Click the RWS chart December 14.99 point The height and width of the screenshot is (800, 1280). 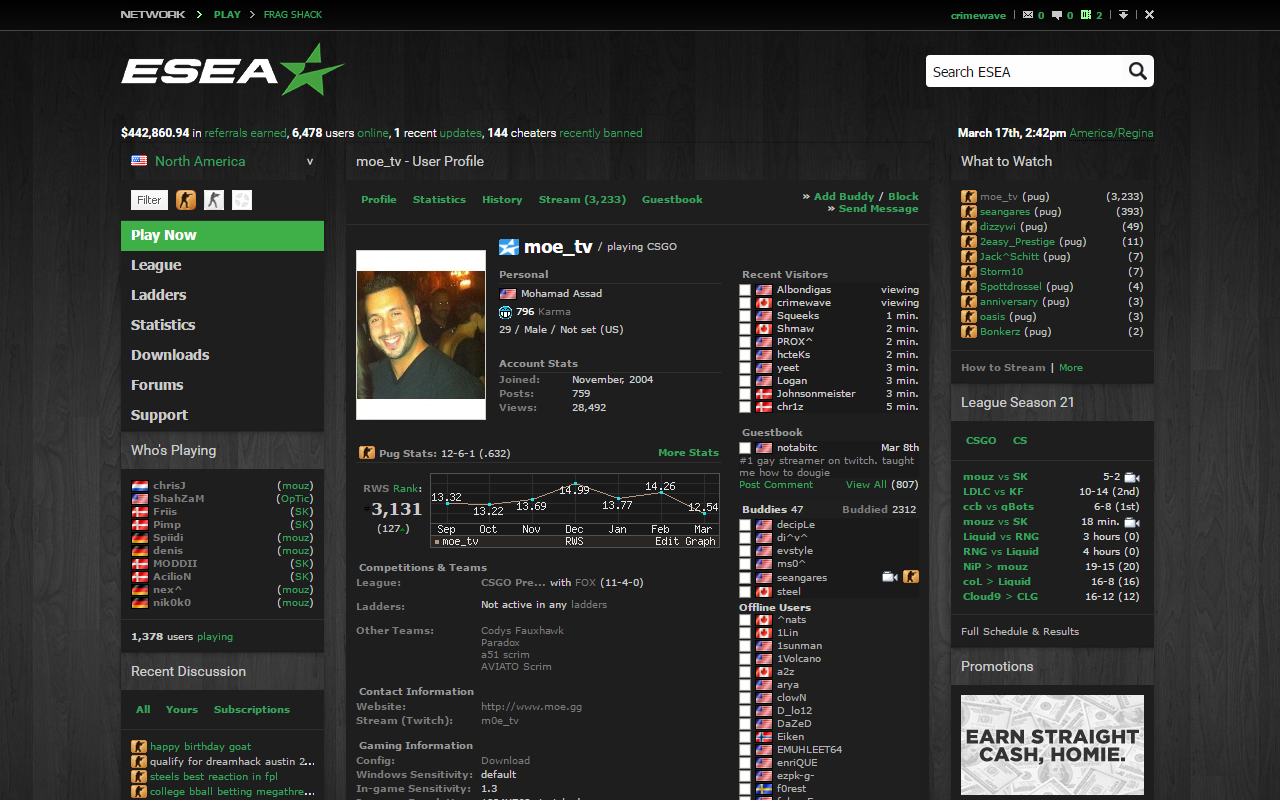(x=576, y=484)
